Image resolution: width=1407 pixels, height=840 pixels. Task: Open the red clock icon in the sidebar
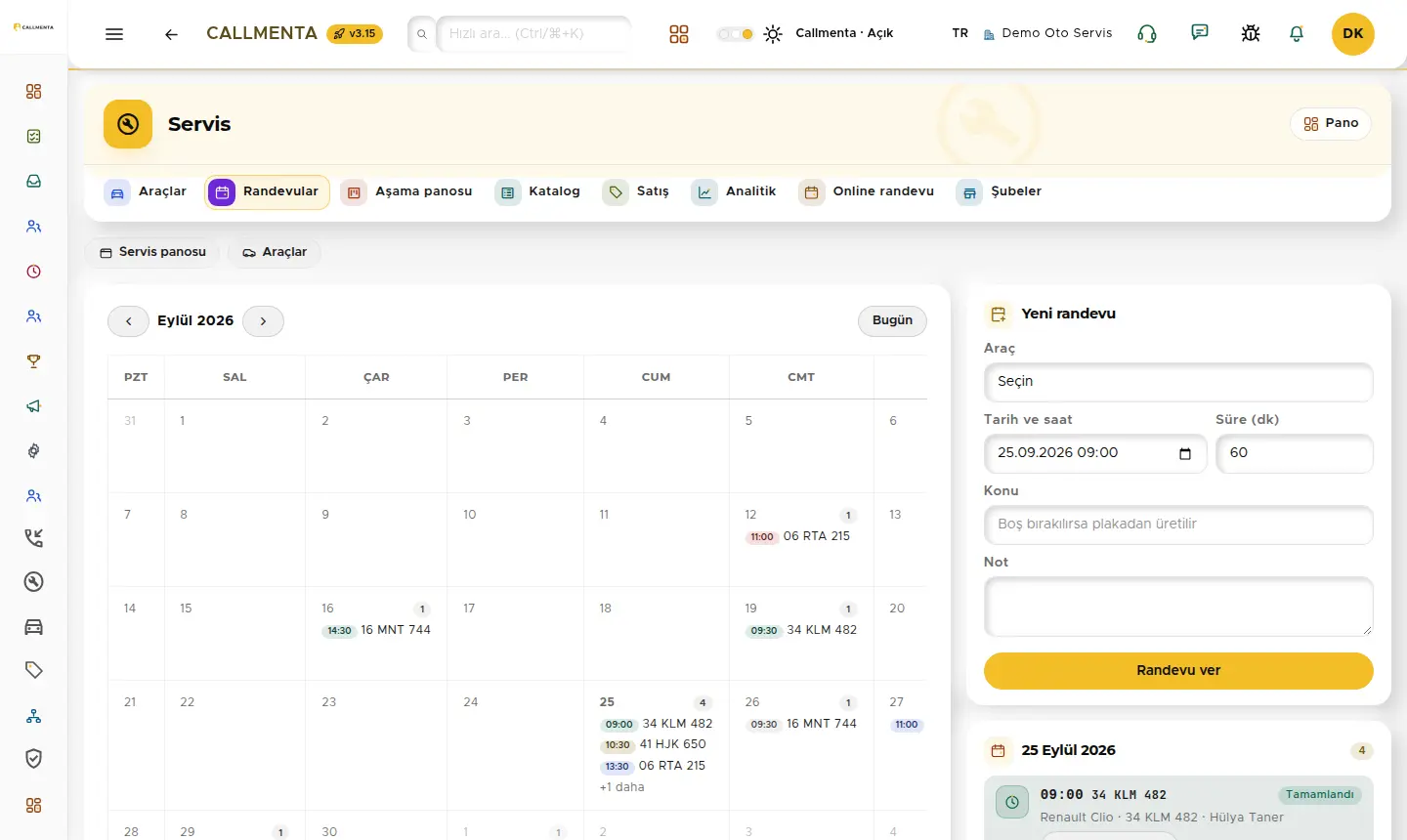point(34,272)
